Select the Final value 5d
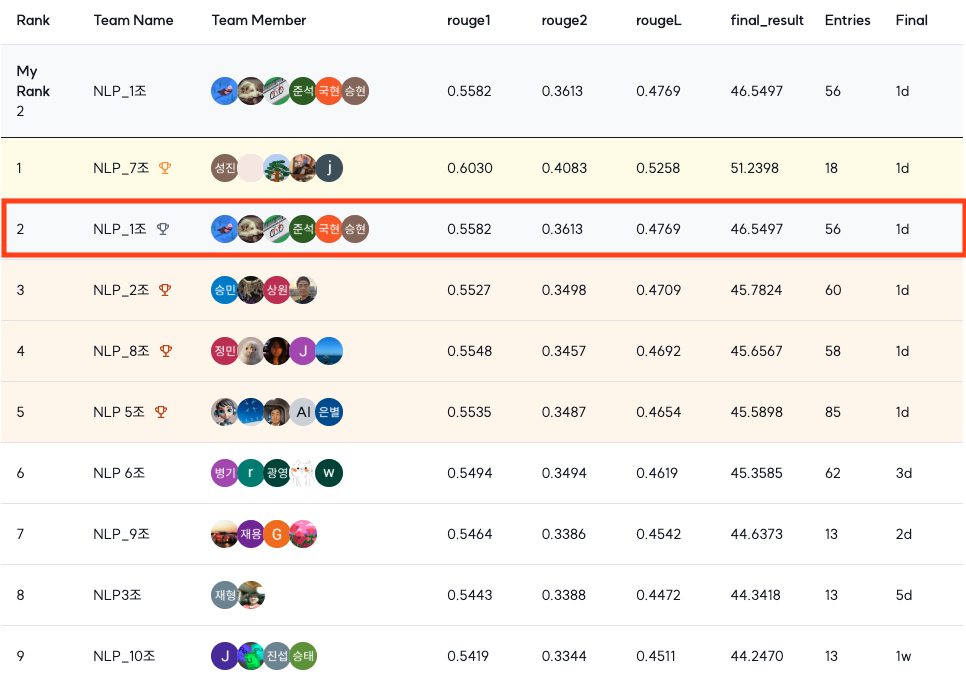This screenshot has height=686, width=966. click(904, 594)
